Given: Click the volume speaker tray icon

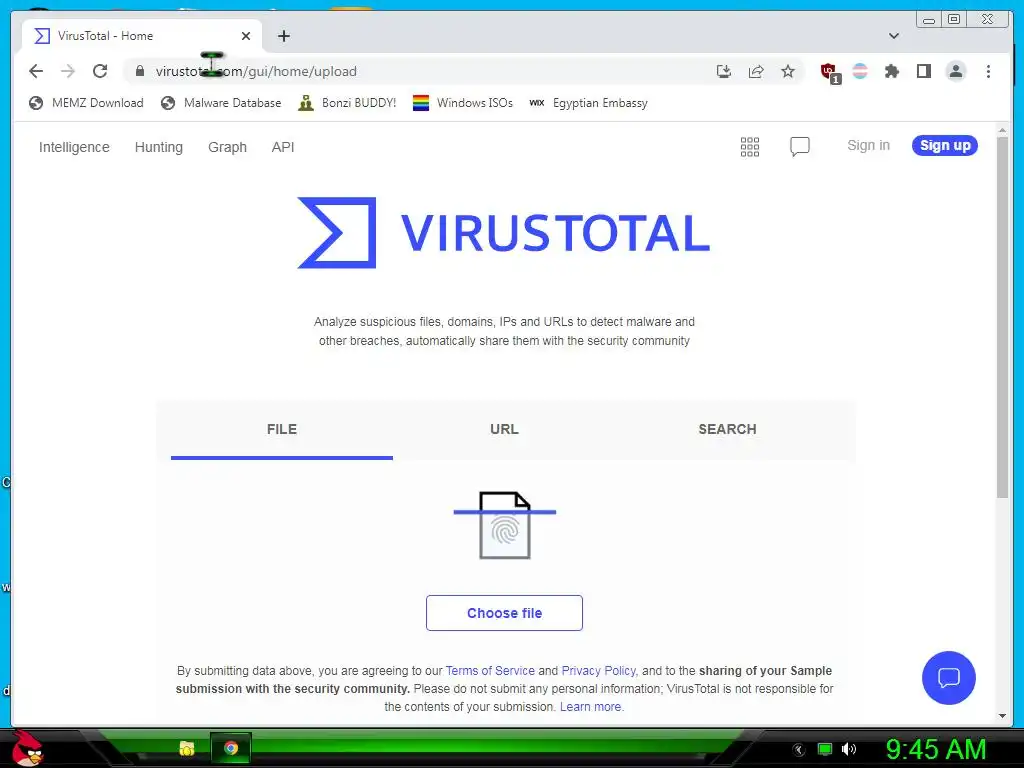Looking at the screenshot, I should coord(849,749).
